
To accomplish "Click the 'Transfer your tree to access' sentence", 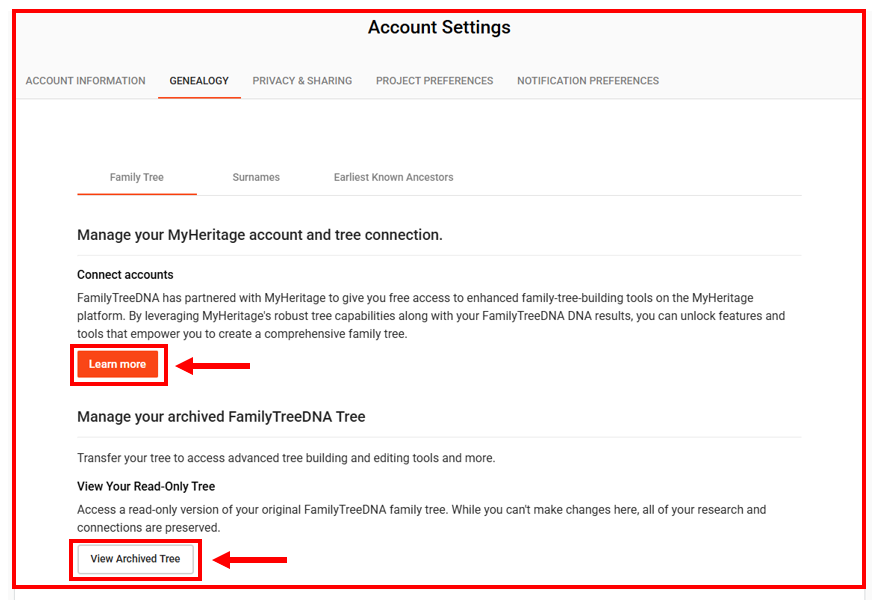I will coord(286,458).
